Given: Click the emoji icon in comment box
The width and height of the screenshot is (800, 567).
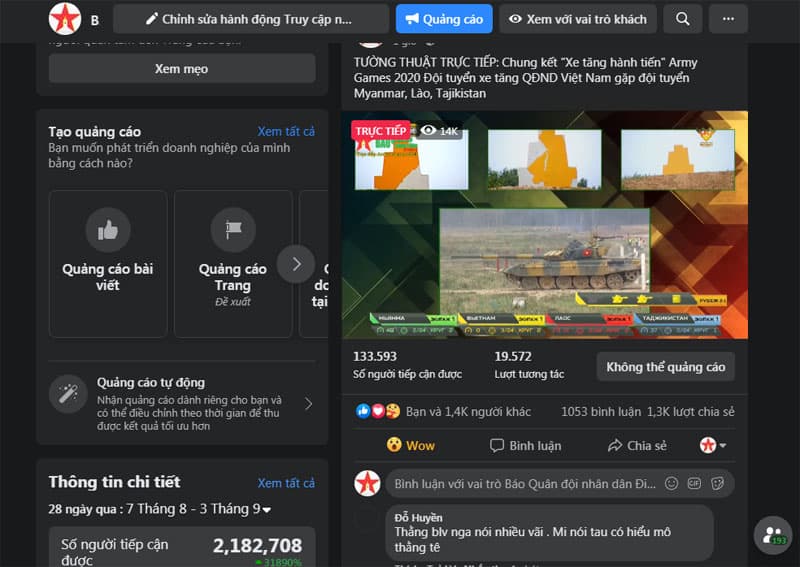Looking at the screenshot, I should [671, 483].
